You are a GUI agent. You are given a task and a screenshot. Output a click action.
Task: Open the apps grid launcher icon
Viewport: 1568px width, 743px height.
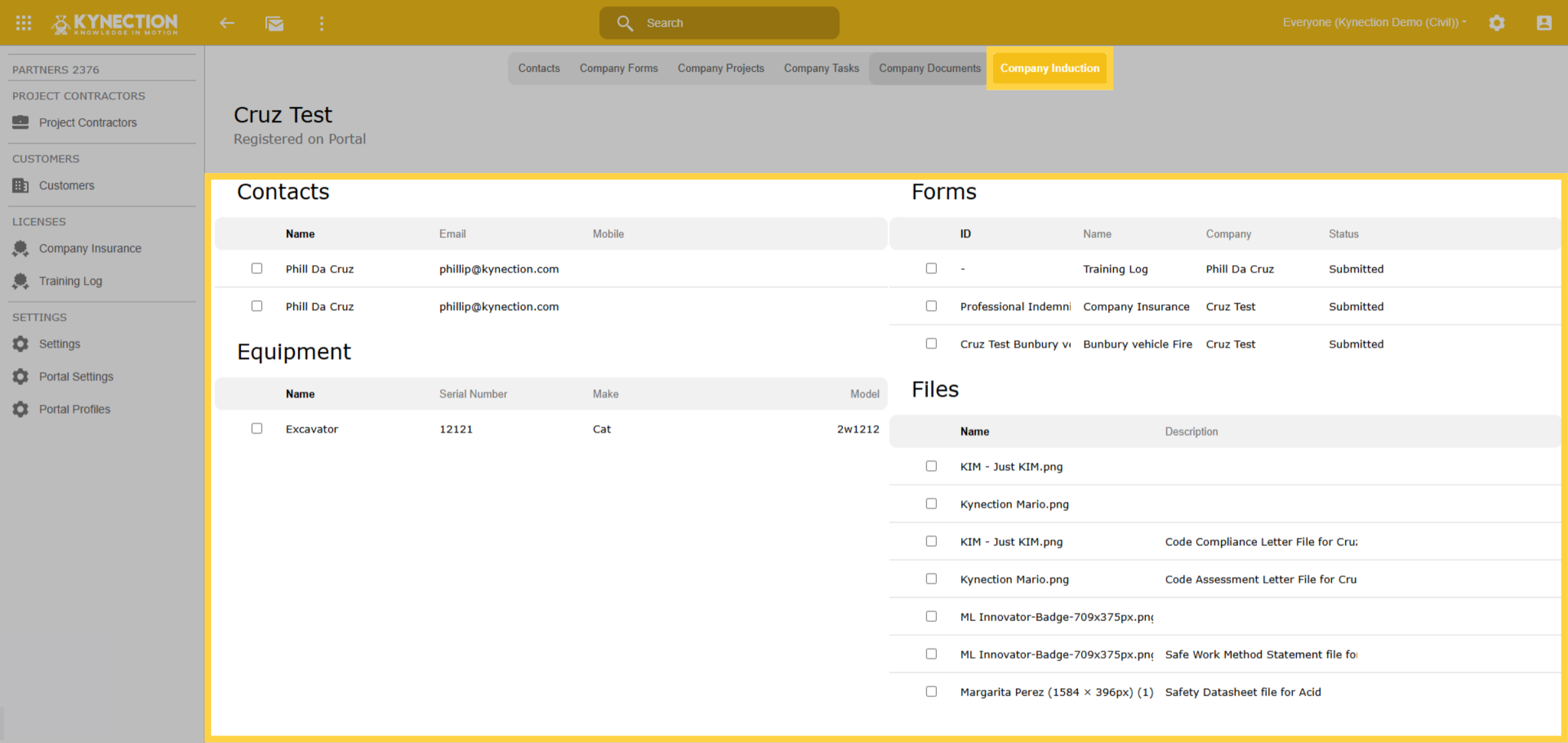[24, 23]
